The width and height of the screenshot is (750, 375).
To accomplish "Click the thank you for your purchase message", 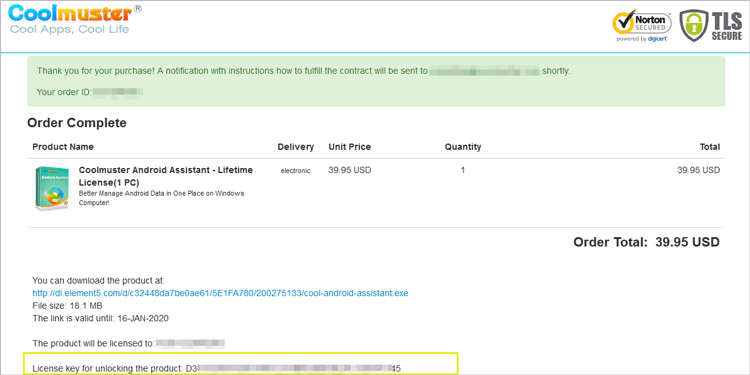I will point(303,71).
